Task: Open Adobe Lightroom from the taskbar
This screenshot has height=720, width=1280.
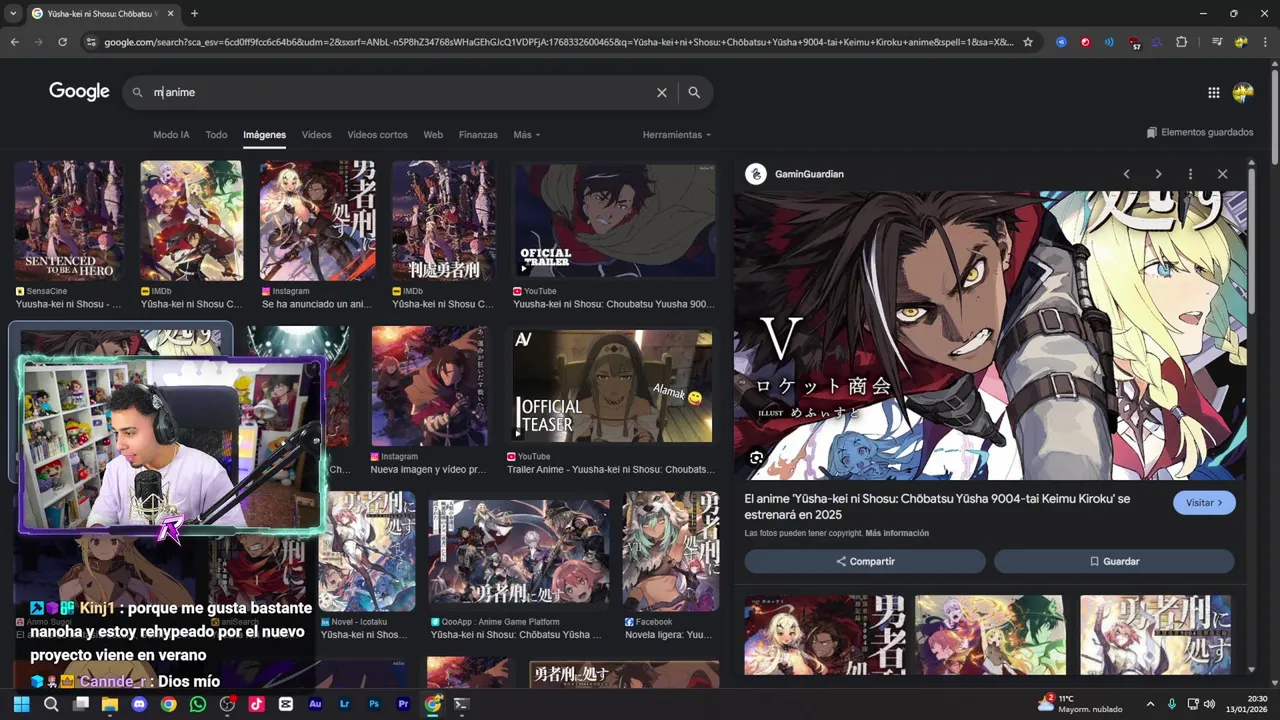Action: 345,704
